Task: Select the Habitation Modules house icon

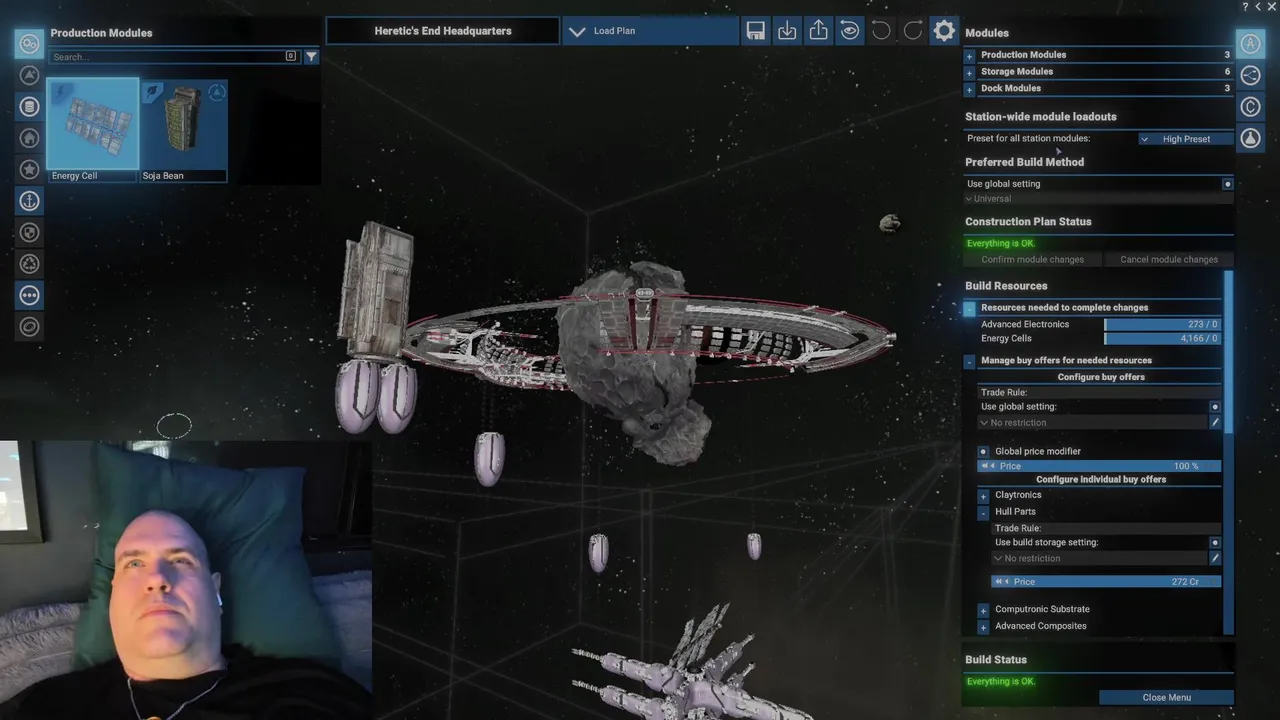Action: pyautogui.click(x=29, y=138)
